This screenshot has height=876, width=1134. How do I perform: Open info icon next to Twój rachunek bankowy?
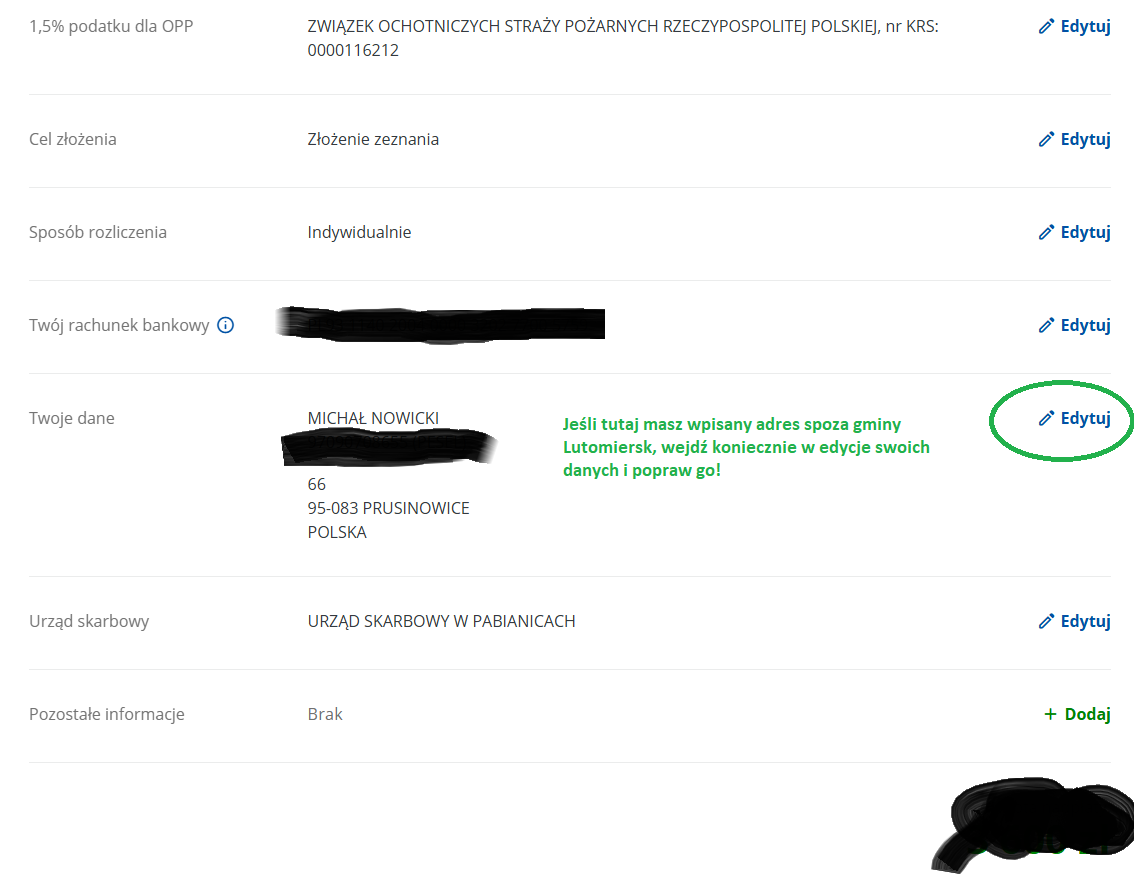[x=226, y=326]
